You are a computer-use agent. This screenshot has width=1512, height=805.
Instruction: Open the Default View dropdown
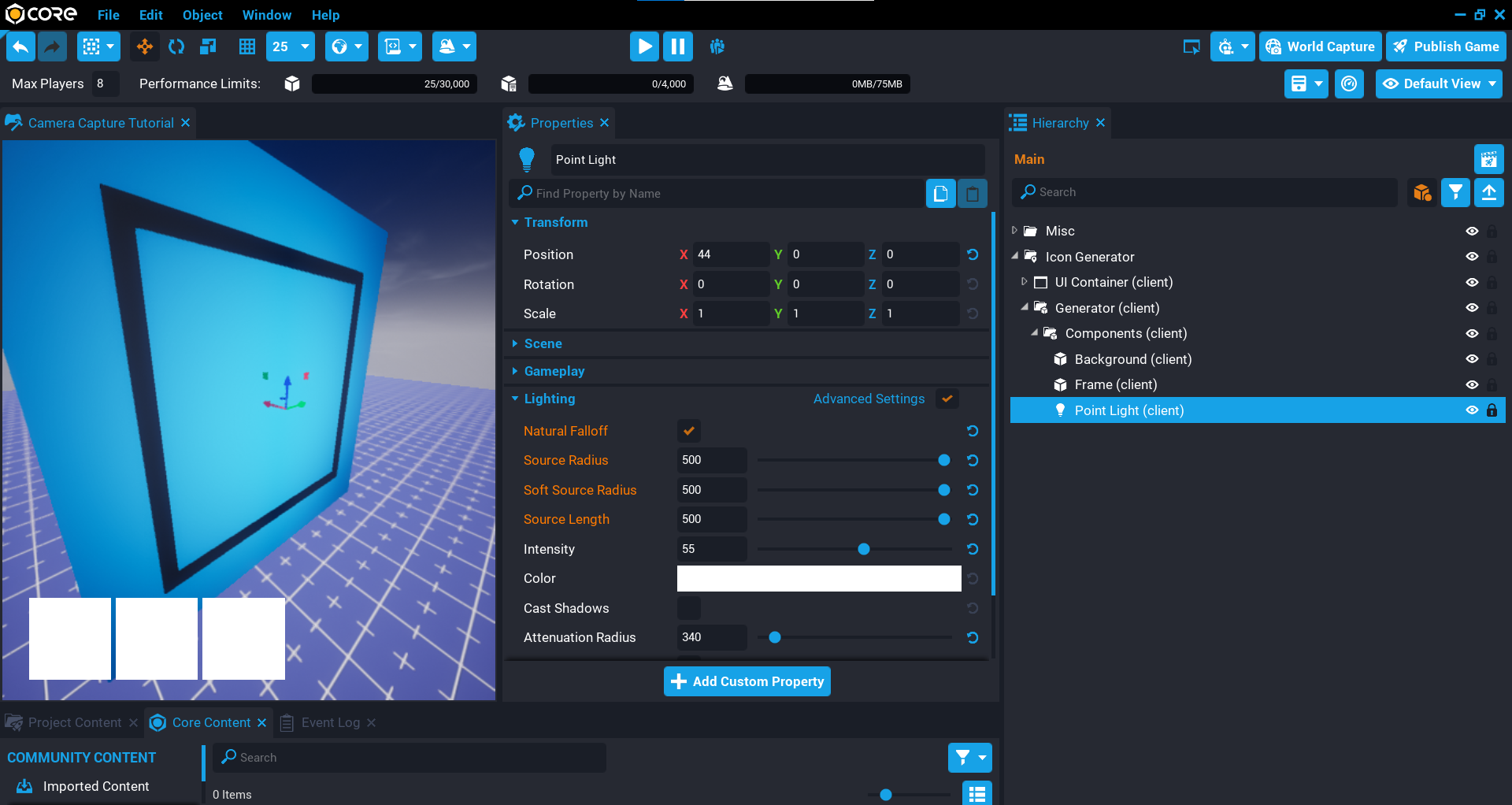click(x=1439, y=84)
